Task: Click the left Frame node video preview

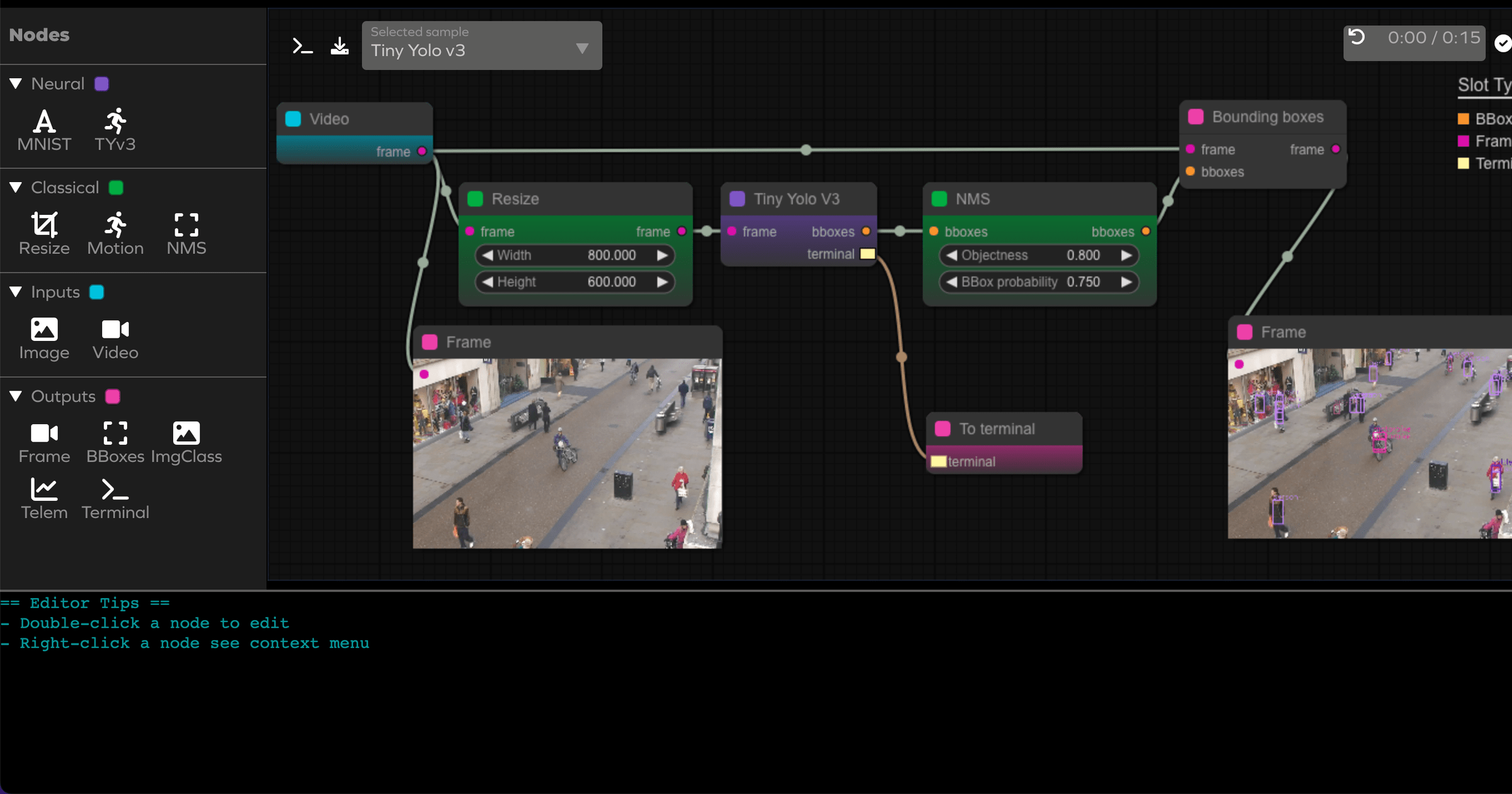Action: pyautogui.click(x=567, y=453)
